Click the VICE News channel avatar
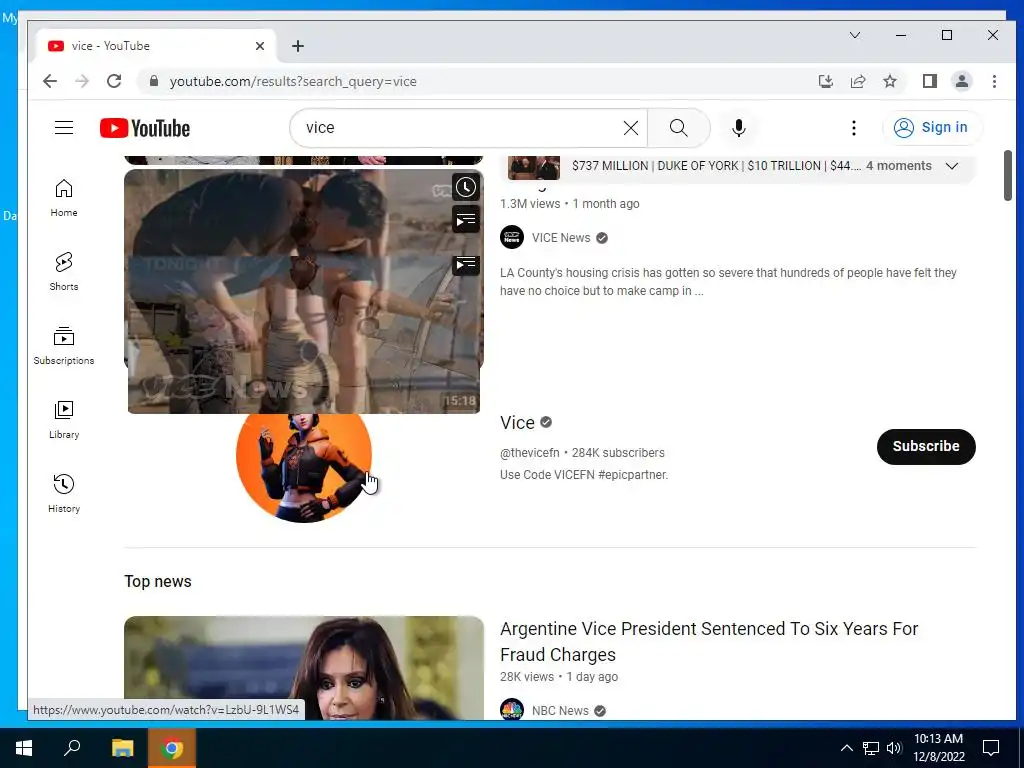Image resolution: width=1024 pixels, height=768 pixels. click(x=512, y=238)
